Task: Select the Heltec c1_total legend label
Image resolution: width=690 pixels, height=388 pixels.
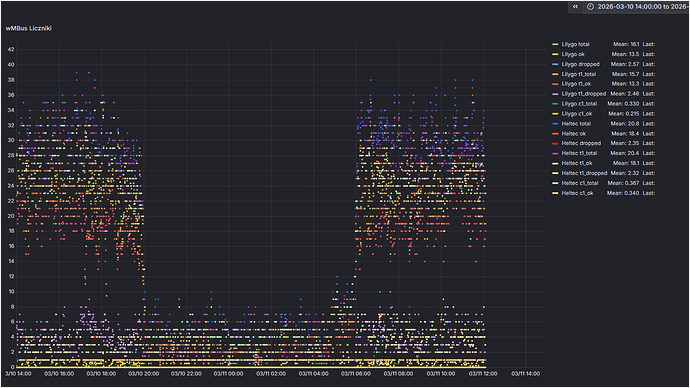Action: pos(580,183)
